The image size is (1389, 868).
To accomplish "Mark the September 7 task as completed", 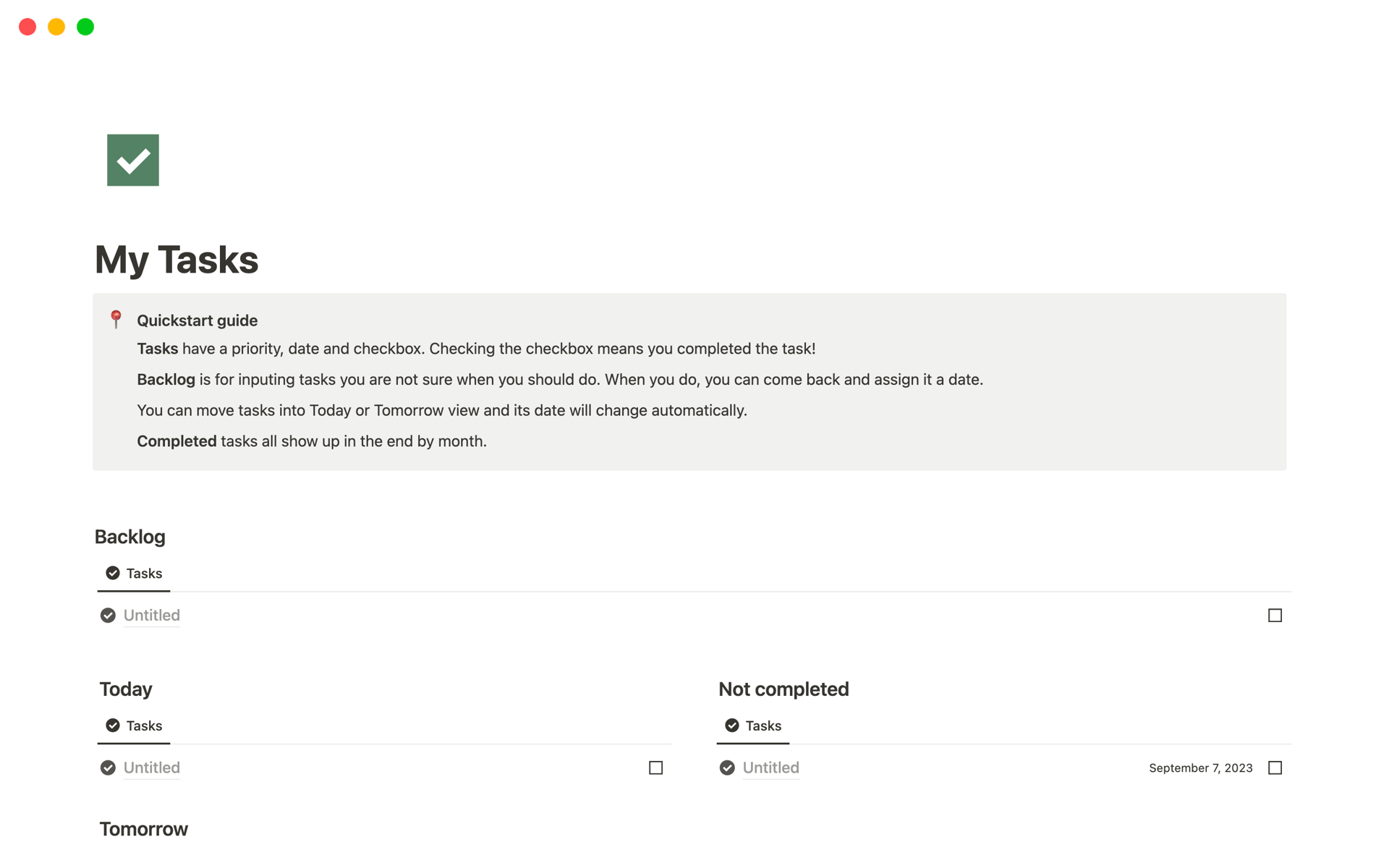I will pyautogui.click(x=1275, y=767).
